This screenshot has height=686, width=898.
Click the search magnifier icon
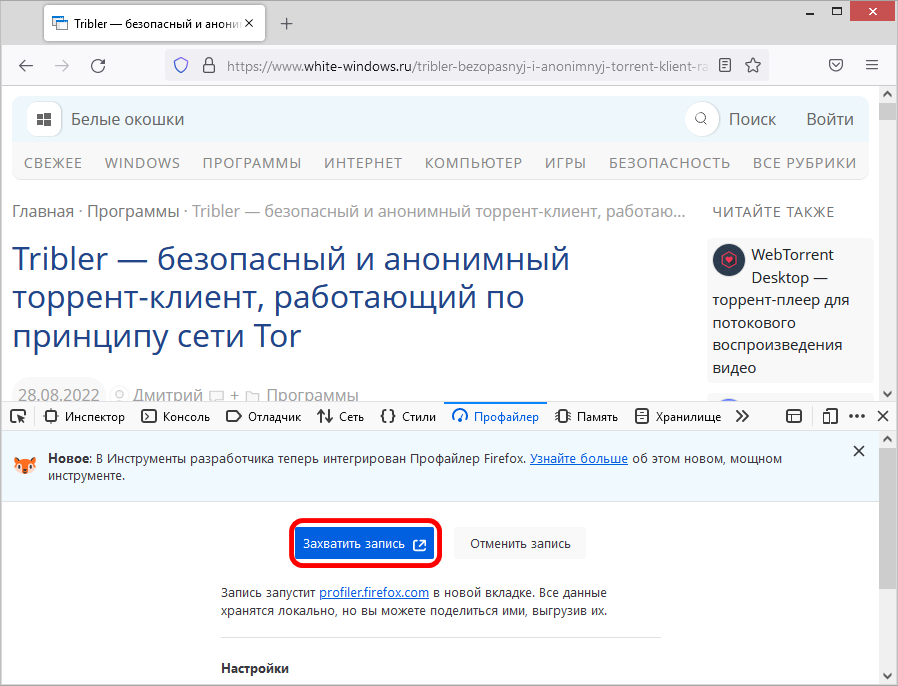click(x=702, y=119)
